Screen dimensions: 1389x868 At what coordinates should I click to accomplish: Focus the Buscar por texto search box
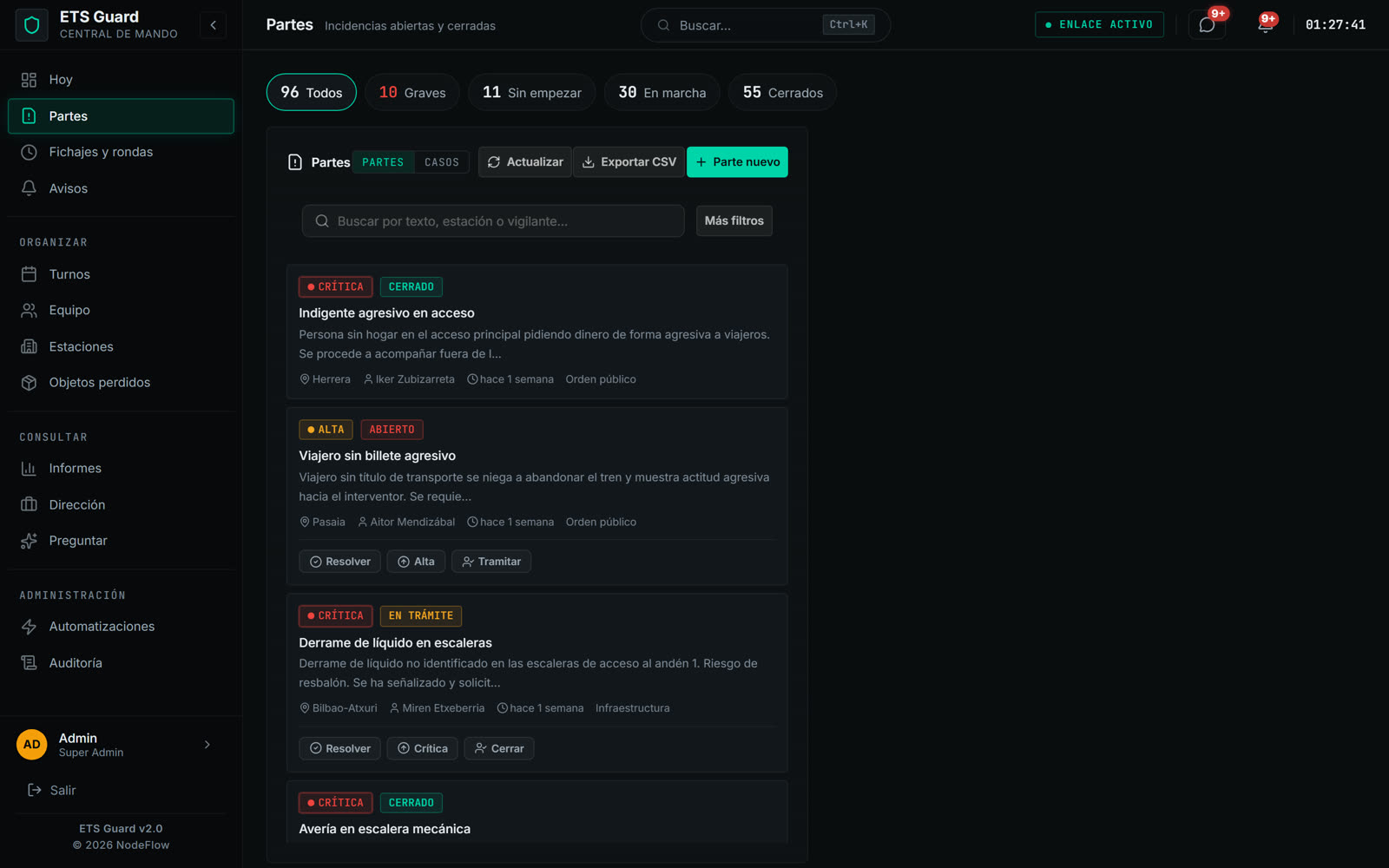coord(493,221)
